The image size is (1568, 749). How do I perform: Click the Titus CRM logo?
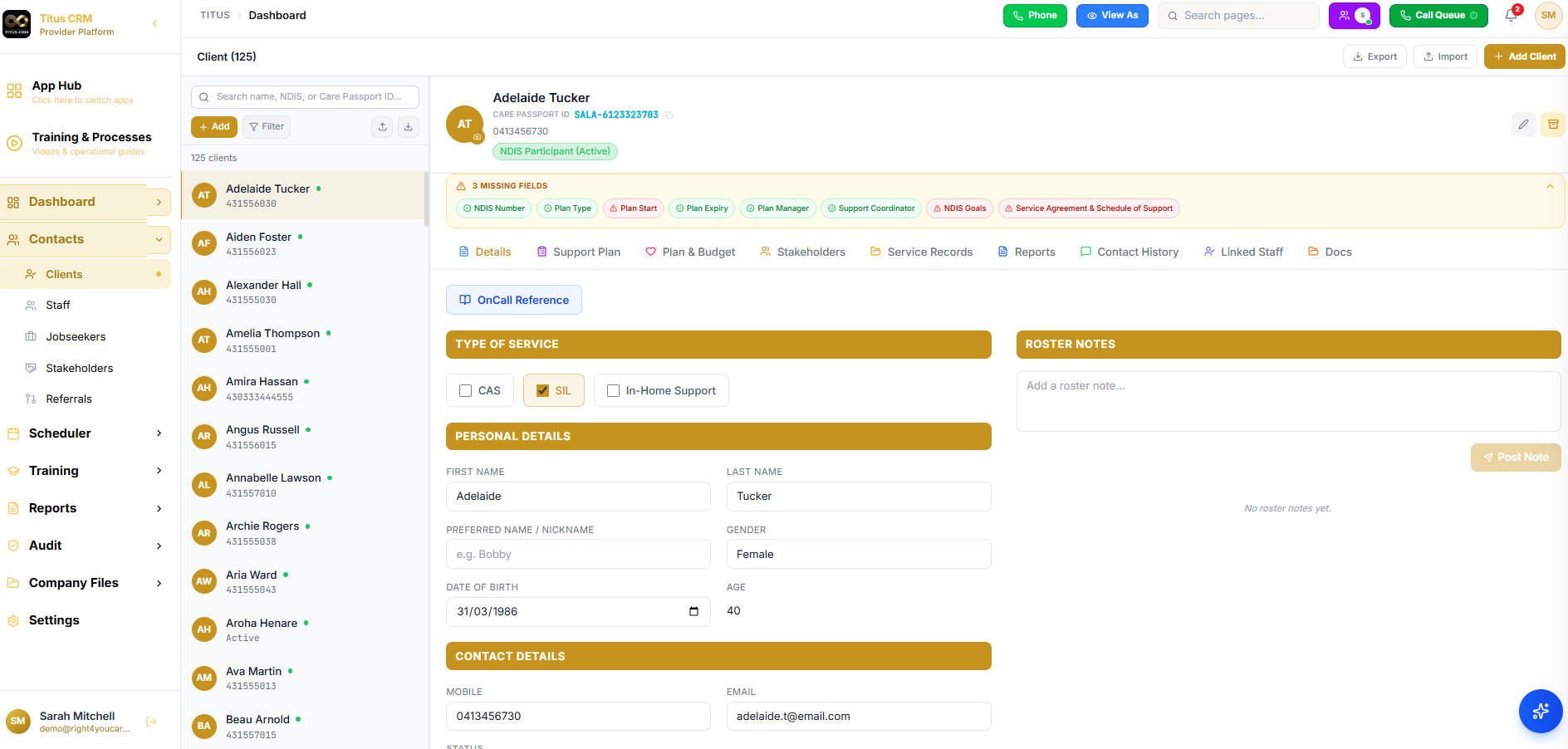click(x=17, y=24)
